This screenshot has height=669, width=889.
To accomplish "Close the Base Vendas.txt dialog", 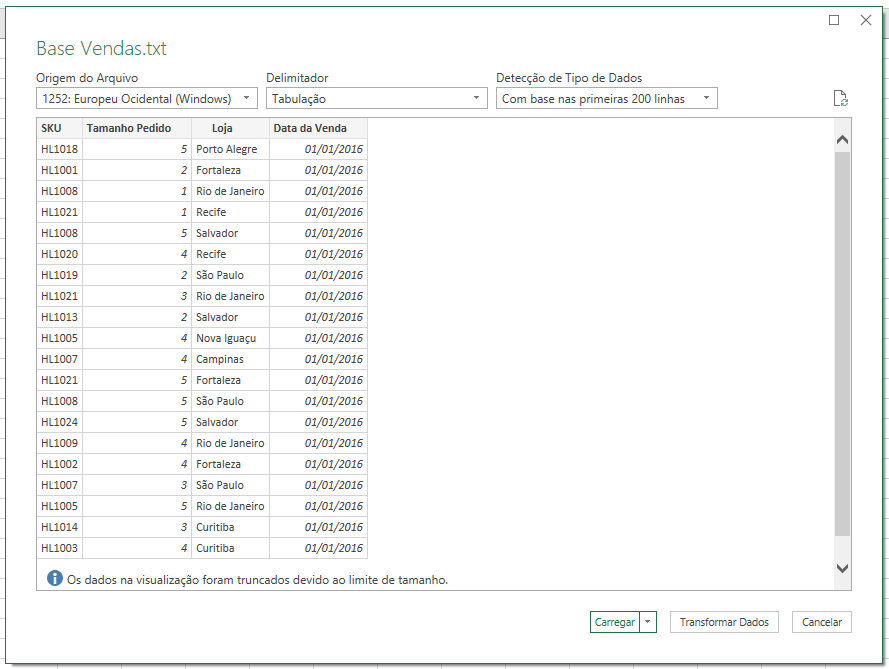I will (866, 20).
